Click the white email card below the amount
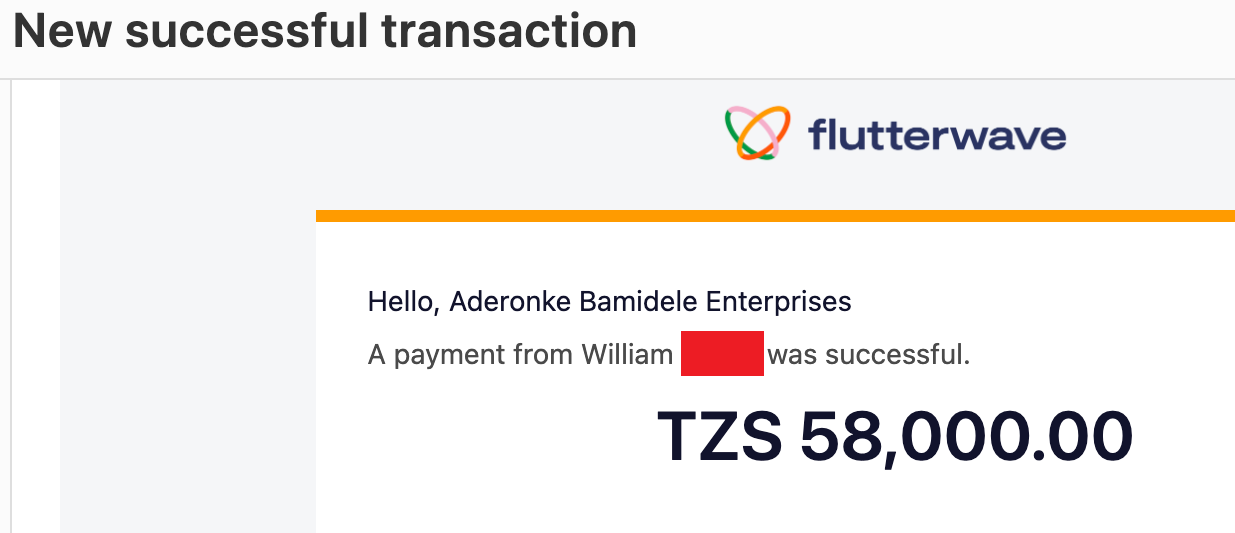 [x=775, y=505]
